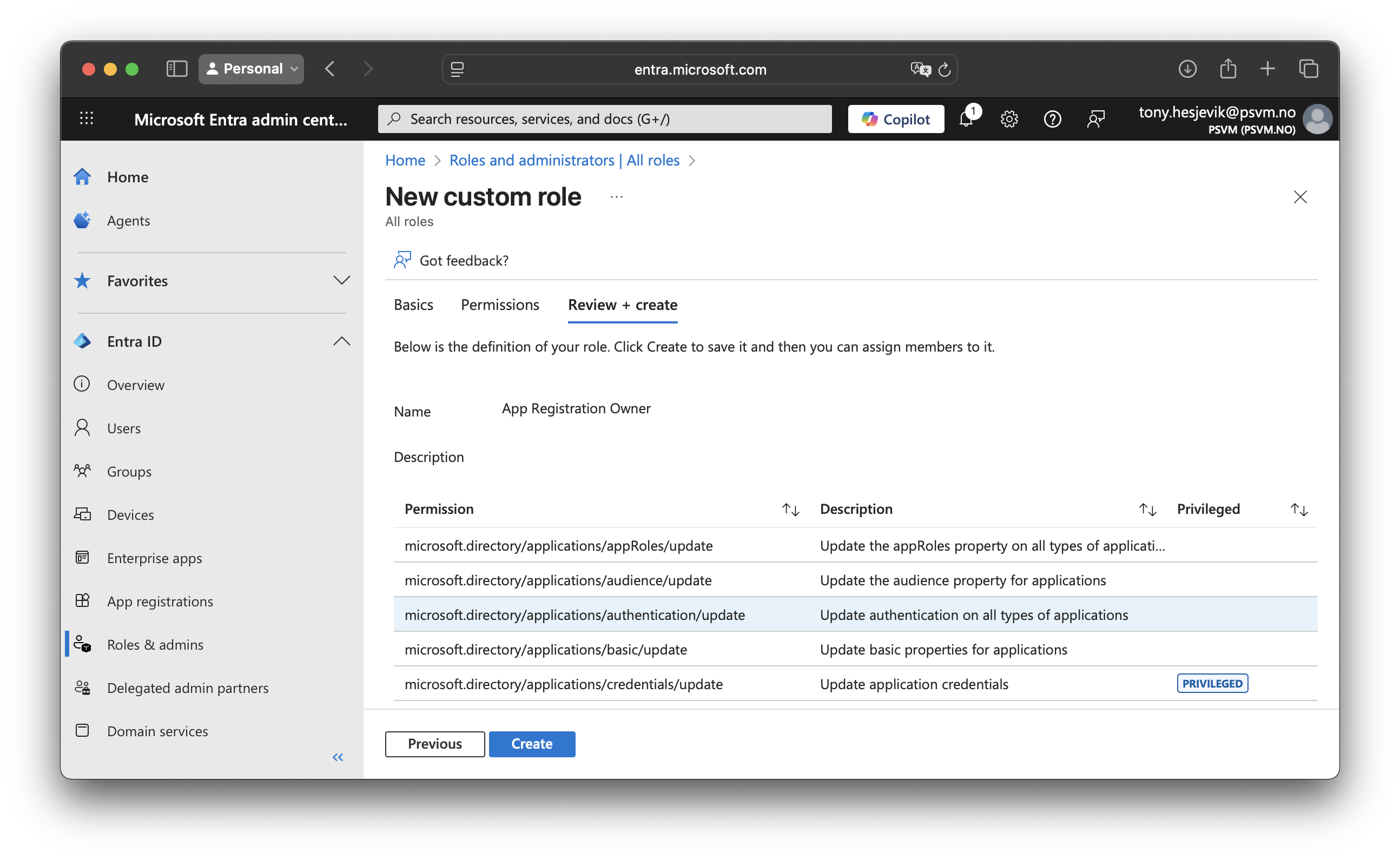
Task: Open Copilot
Action: (896, 119)
